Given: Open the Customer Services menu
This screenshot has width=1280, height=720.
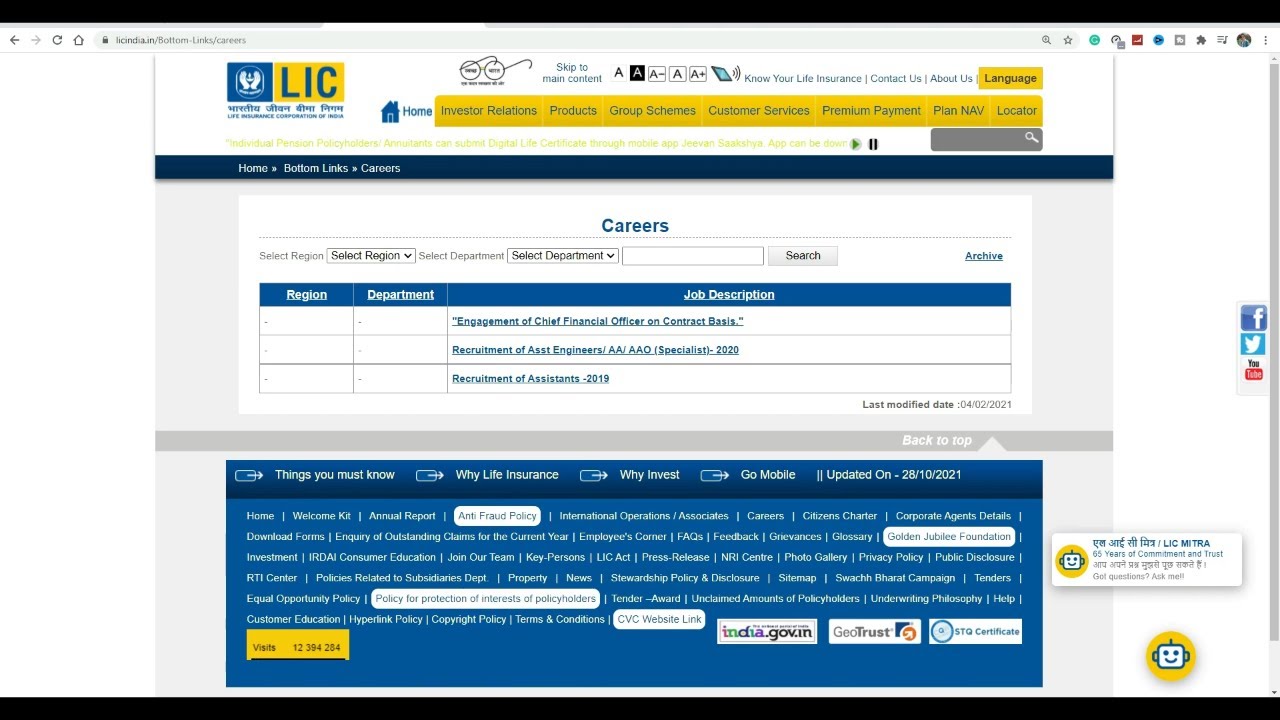Looking at the screenshot, I should tap(759, 111).
